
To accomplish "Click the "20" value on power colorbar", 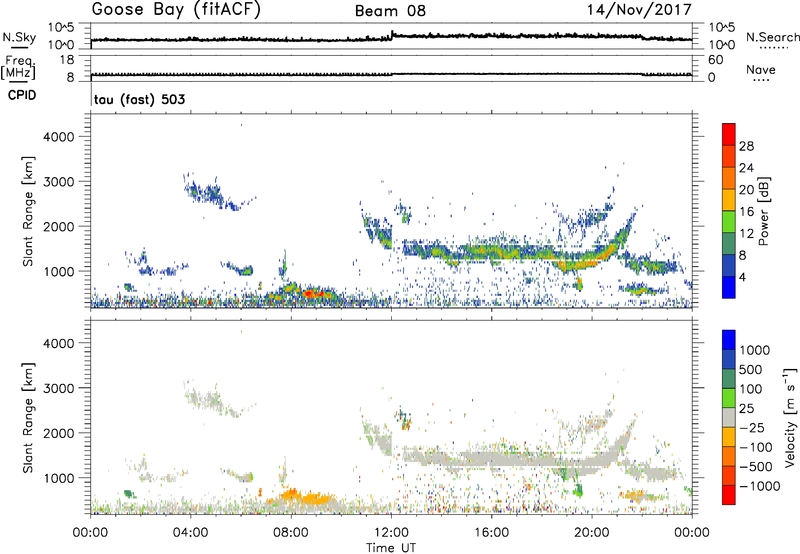I will 746,190.
